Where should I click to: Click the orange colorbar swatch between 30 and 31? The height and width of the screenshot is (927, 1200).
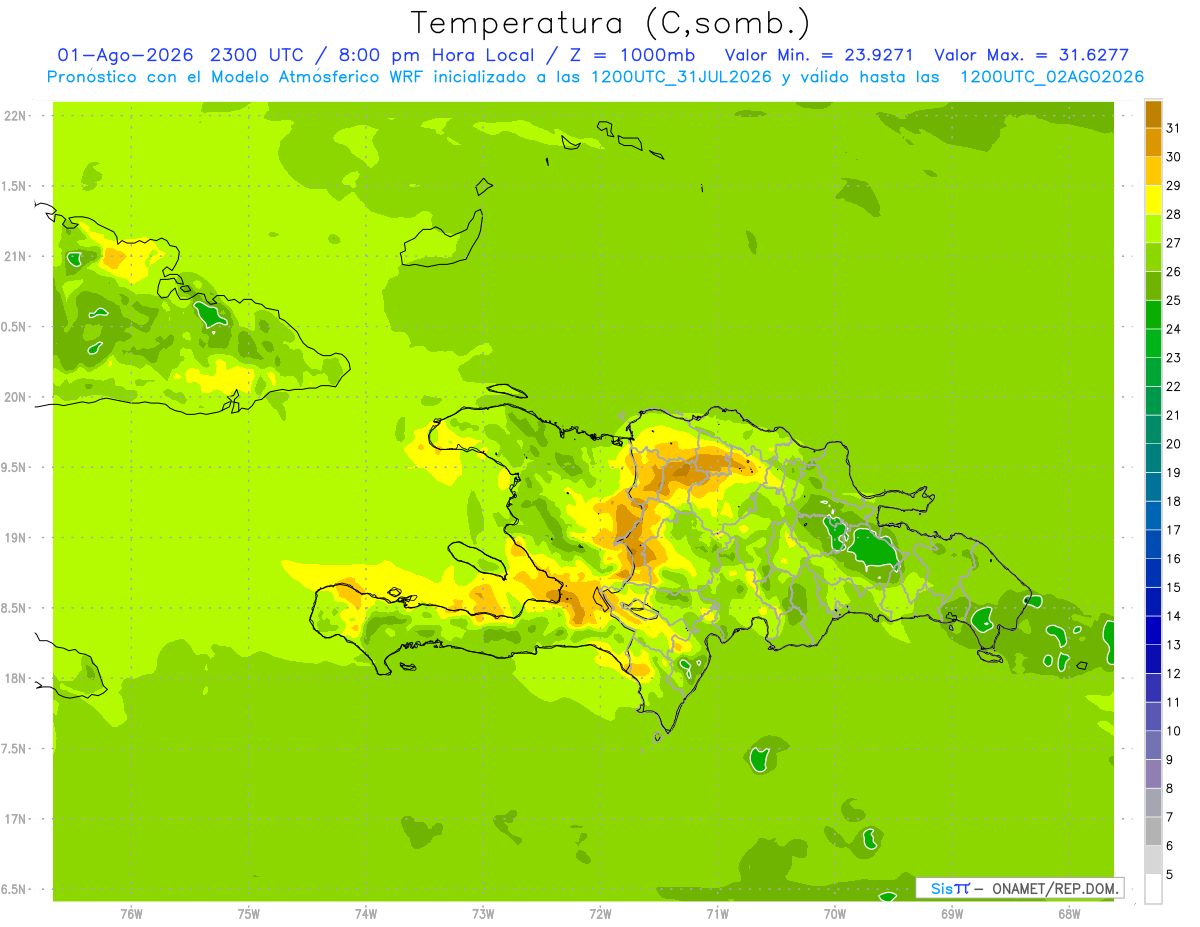click(x=1153, y=142)
